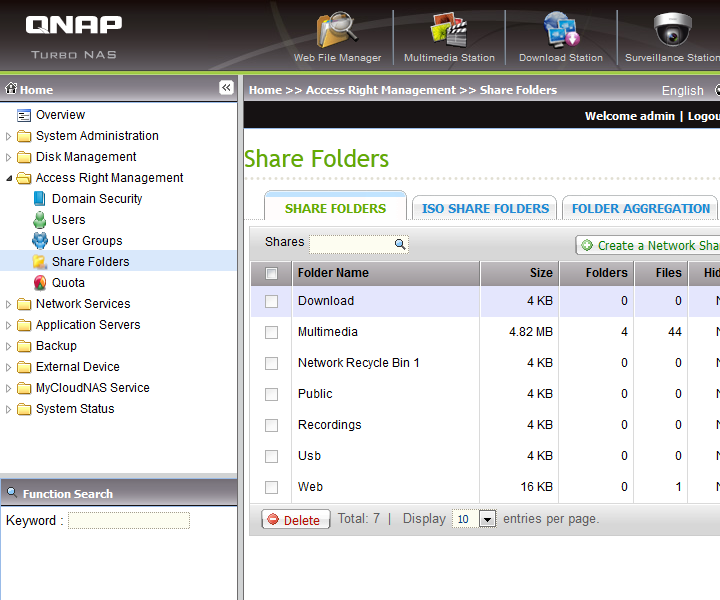Select the Web folder checkbox
The image size is (720, 600).
click(x=271, y=487)
